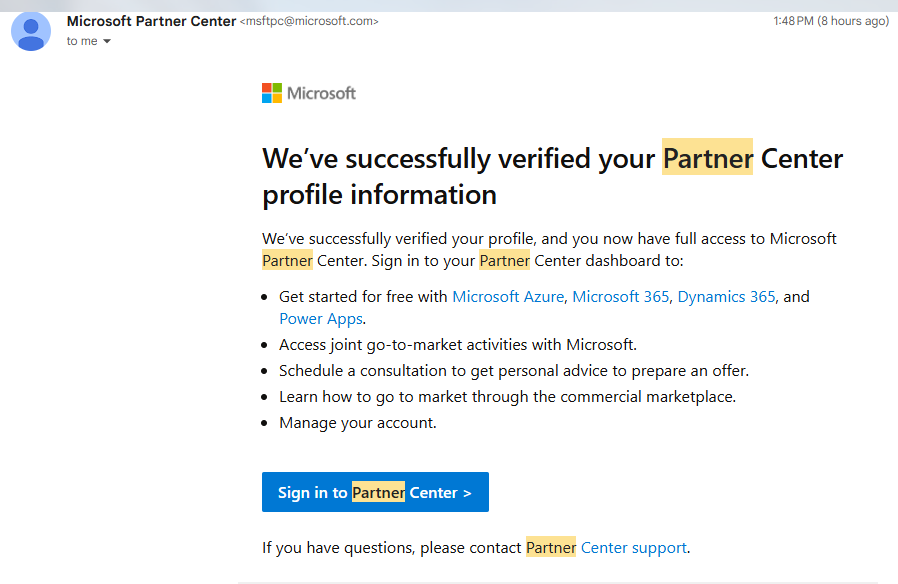
Task: Click the sender profile avatar icon
Action: pyautogui.click(x=31, y=31)
